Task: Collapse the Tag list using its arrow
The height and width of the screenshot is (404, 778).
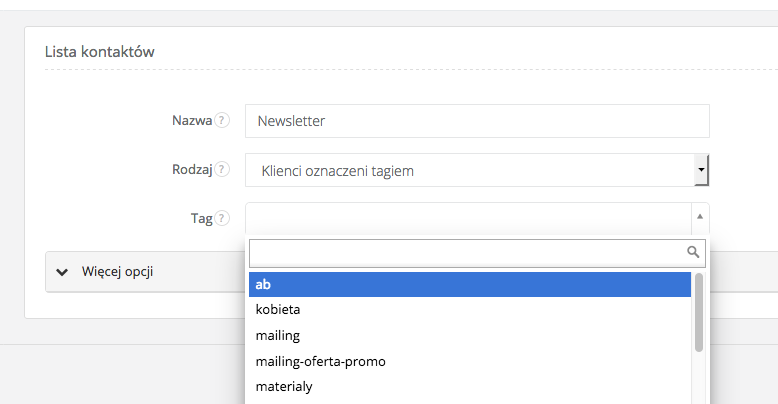Action: point(700,217)
